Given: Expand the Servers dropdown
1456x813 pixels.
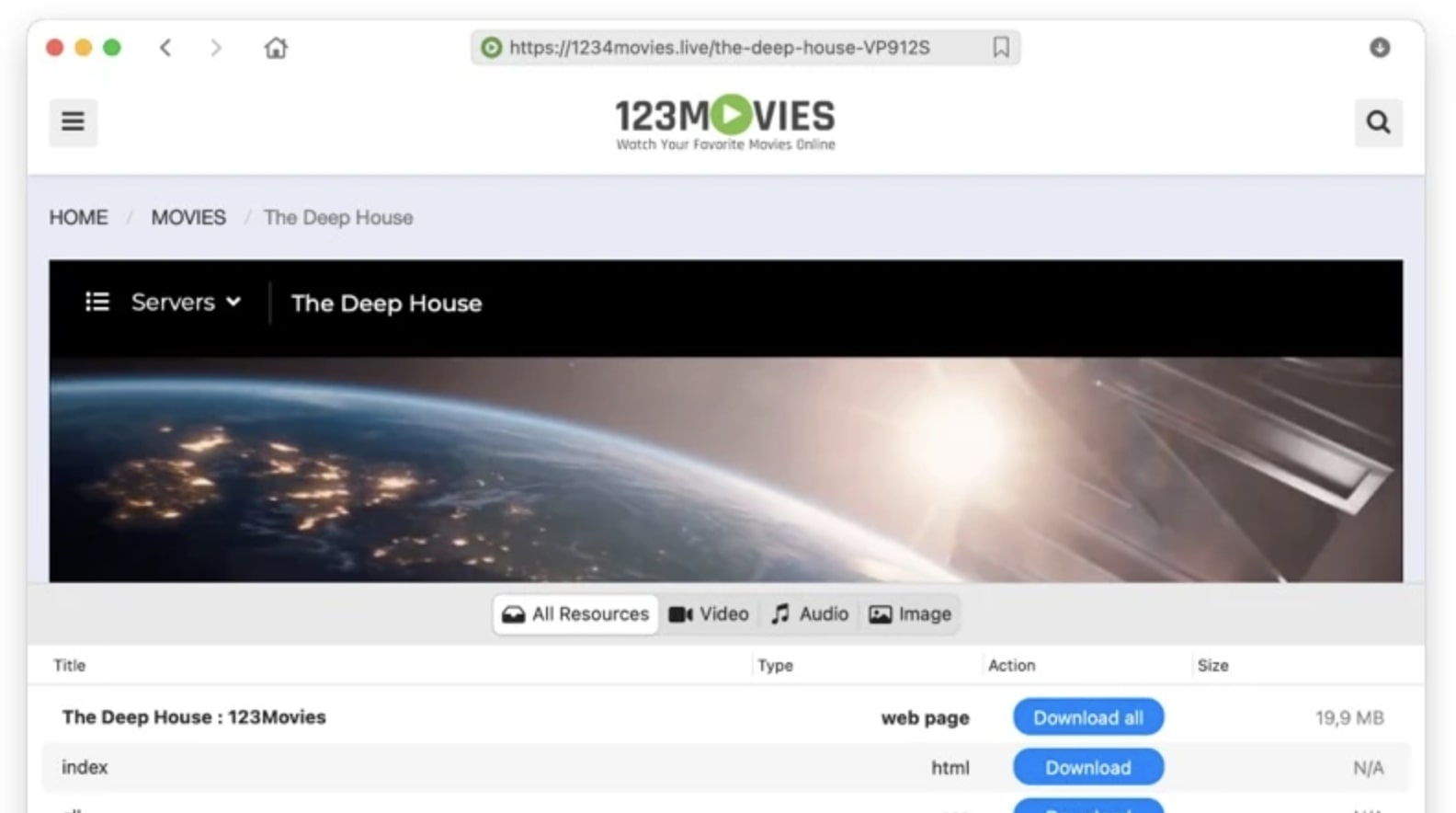Looking at the screenshot, I should pyautogui.click(x=186, y=302).
